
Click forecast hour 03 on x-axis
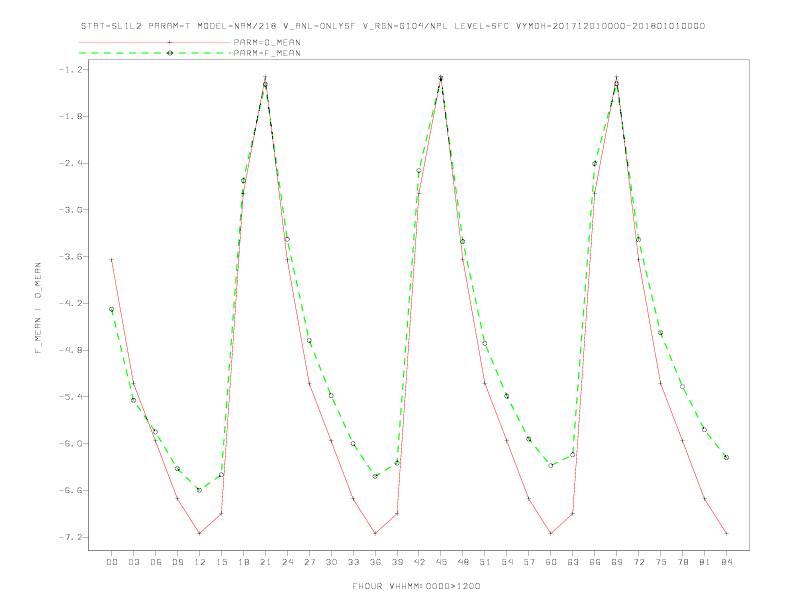(x=133, y=562)
